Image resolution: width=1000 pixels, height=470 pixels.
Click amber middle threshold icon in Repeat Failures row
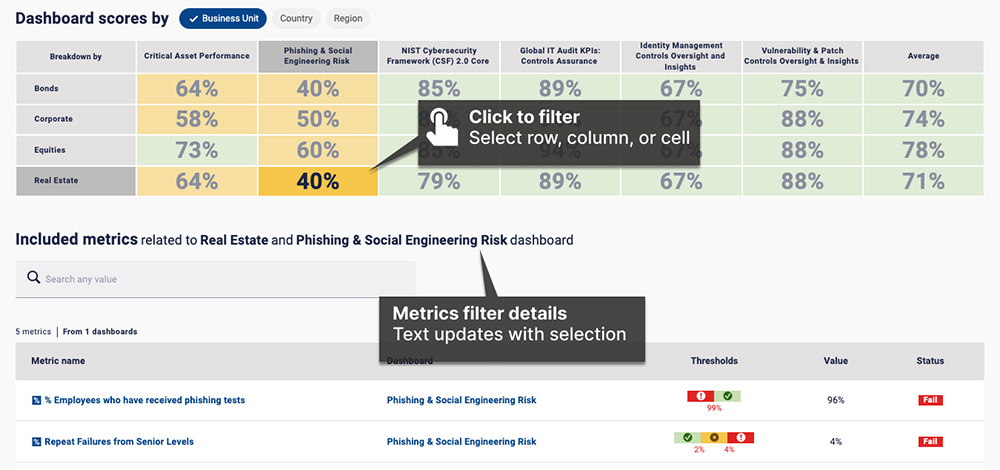713,437
